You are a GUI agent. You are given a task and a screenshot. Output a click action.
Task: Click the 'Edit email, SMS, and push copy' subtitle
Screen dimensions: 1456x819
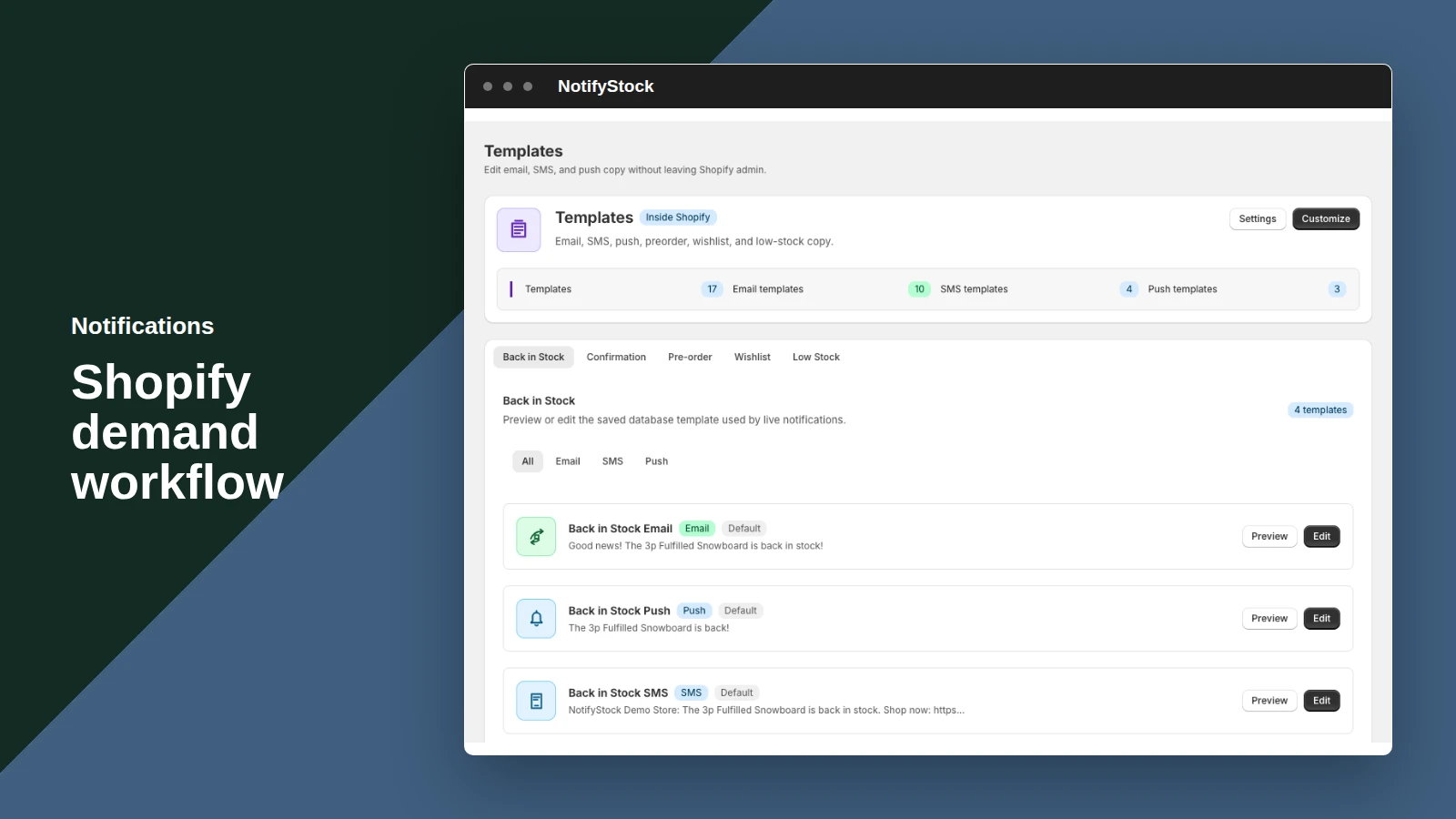(625, 170)
